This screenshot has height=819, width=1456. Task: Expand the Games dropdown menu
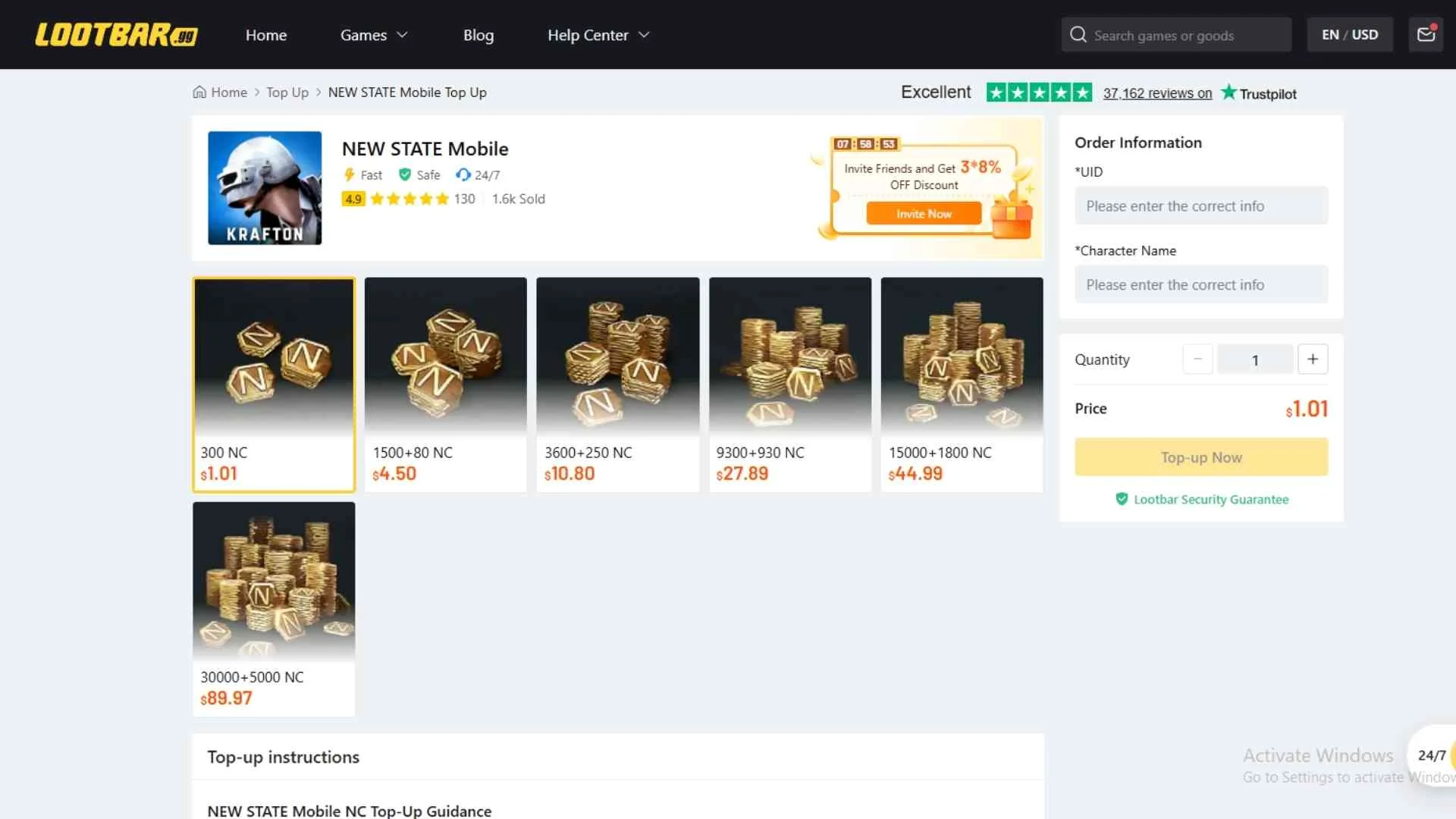coord(374,35)
